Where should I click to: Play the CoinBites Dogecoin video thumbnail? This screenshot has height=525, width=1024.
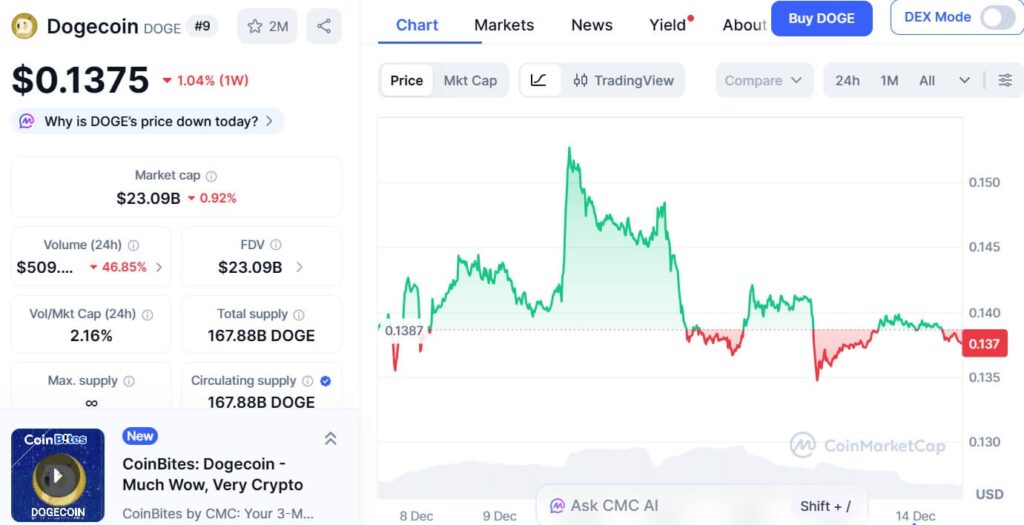point(58,475)
